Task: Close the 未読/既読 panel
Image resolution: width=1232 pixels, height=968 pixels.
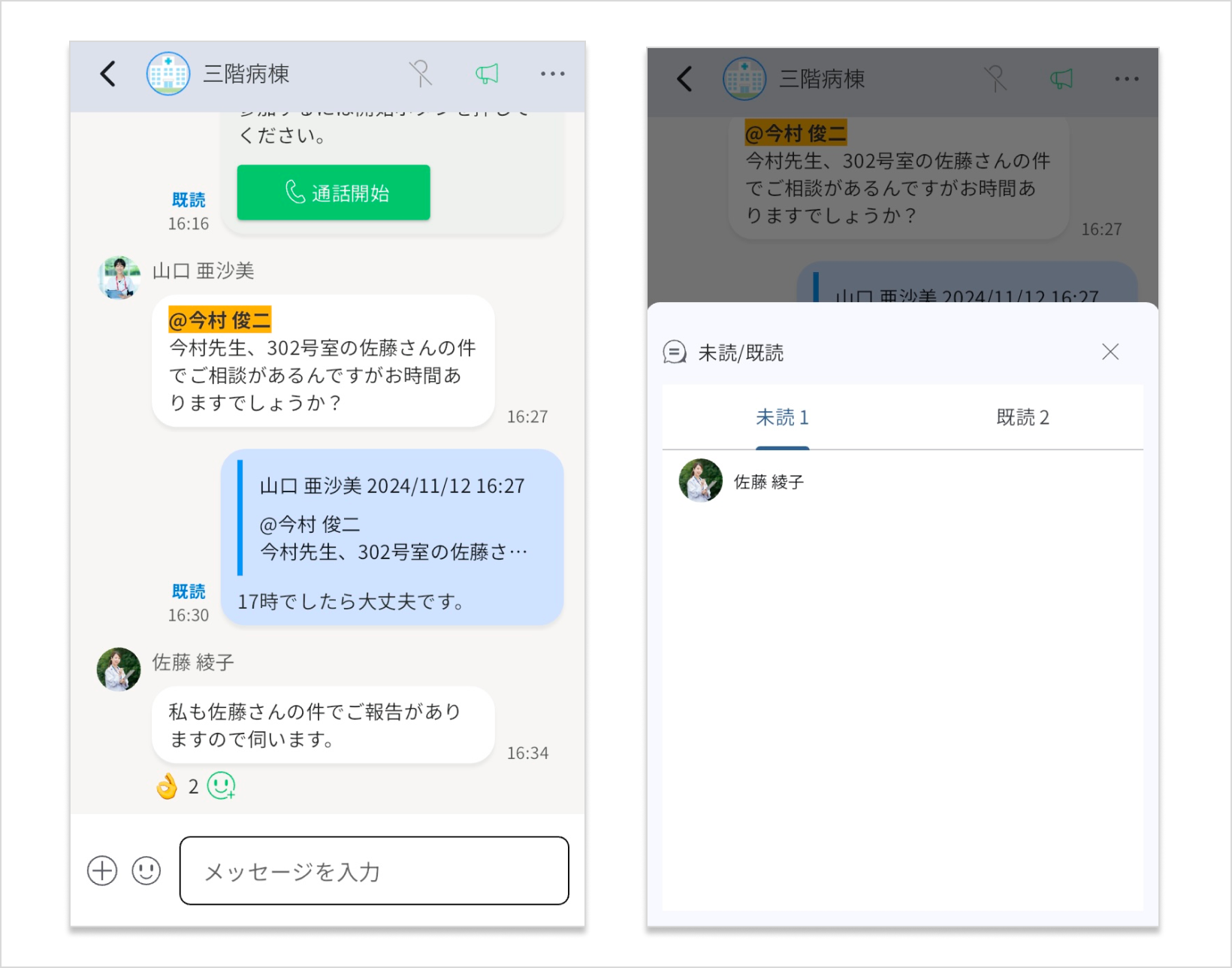Action: click(1110, 352)
